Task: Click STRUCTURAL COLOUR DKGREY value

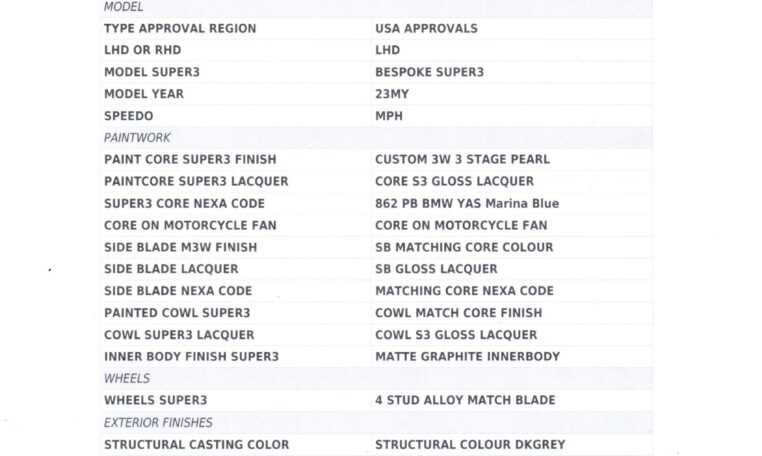Action: click(x=470, y=445)
